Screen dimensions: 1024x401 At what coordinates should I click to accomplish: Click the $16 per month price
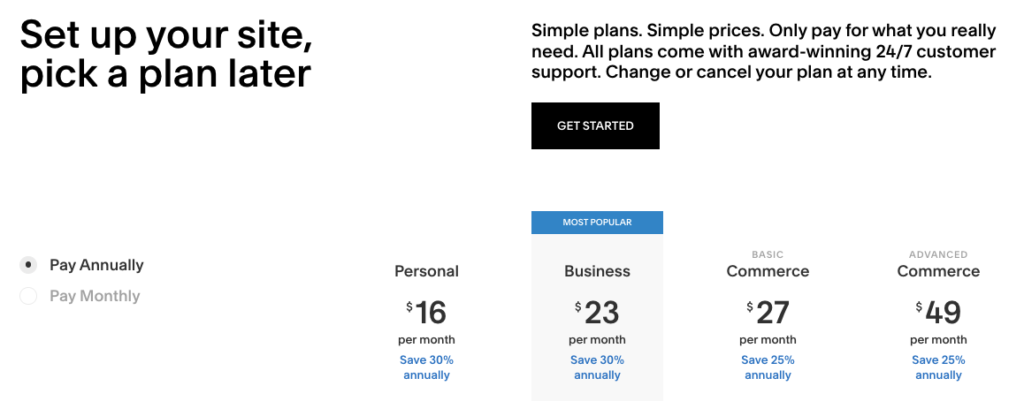[427, 314]
